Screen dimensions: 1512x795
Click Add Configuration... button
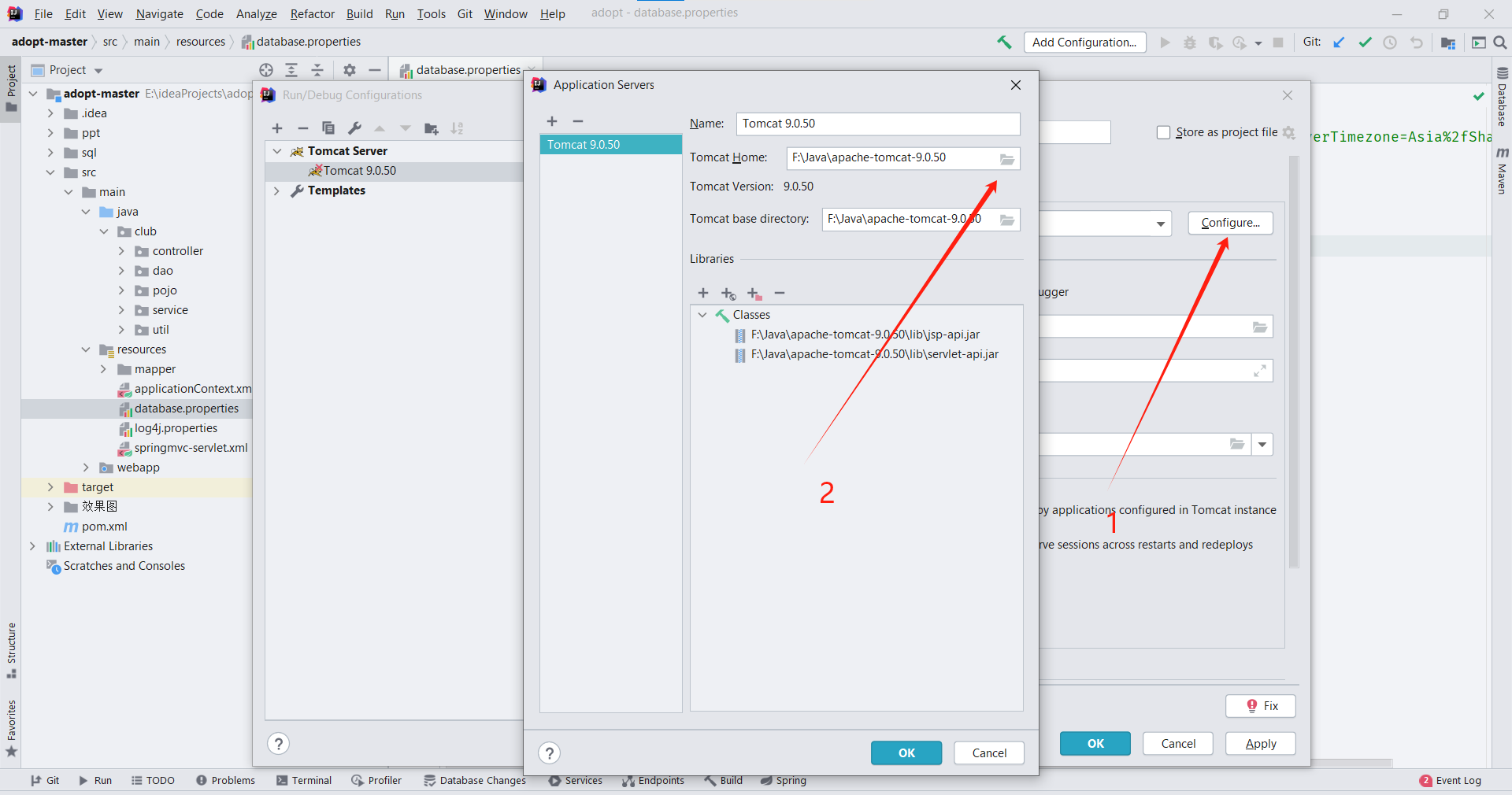coord(1084,43)
